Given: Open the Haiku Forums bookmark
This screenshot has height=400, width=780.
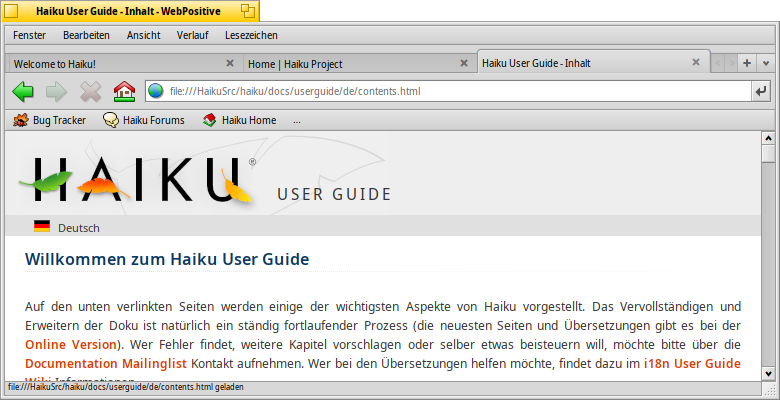Looking at the screenshot, I should 144,121.
